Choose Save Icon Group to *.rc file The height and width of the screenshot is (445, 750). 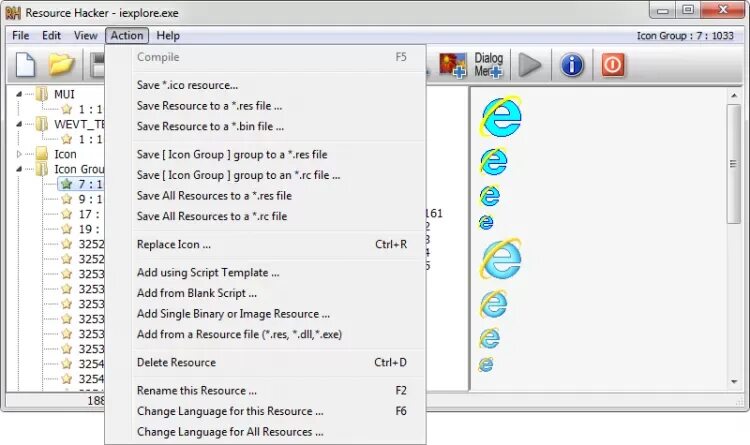[265, 175]
